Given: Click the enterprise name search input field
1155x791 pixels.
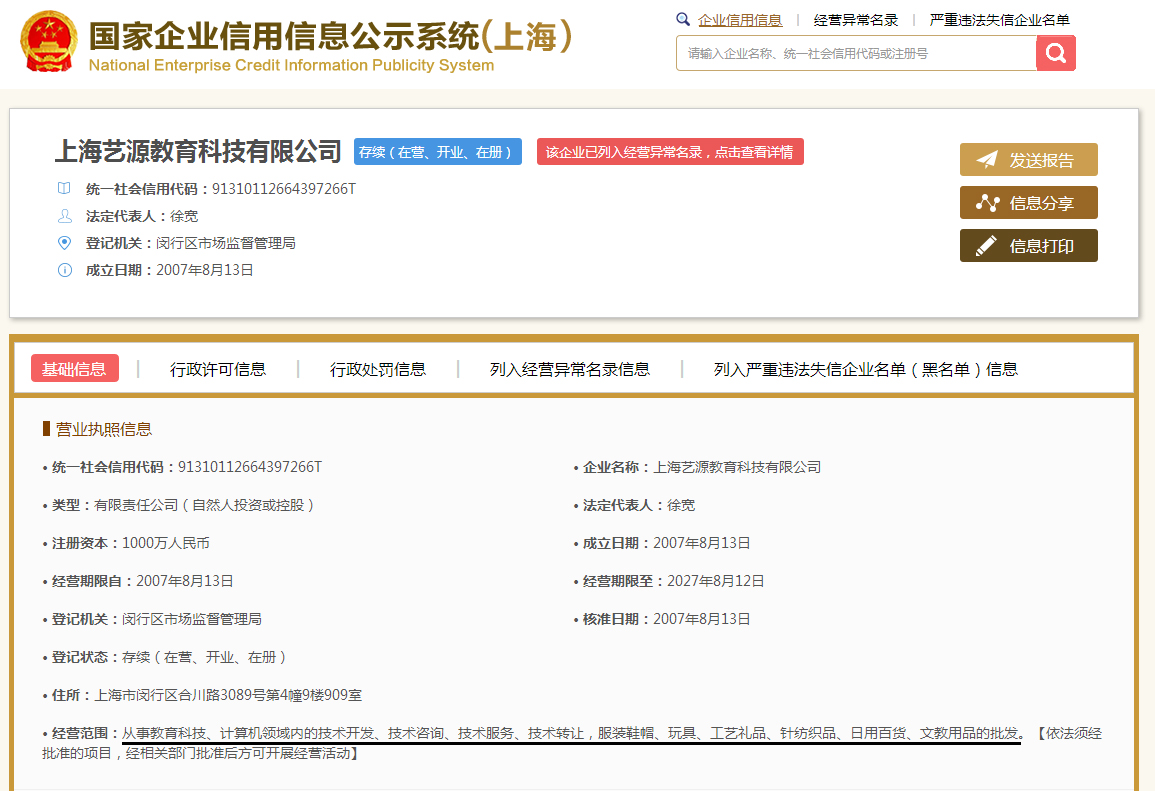Looking at the screenshot, I should pyautogui.click(x=855, y=53).
